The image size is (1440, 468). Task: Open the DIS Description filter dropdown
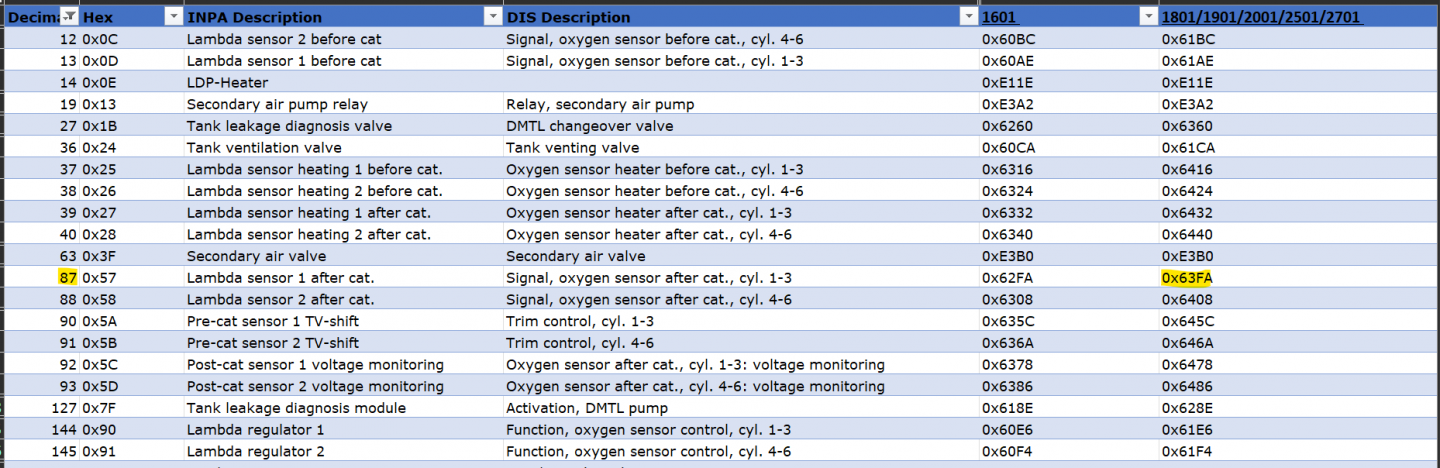click(x=967, y=17)
